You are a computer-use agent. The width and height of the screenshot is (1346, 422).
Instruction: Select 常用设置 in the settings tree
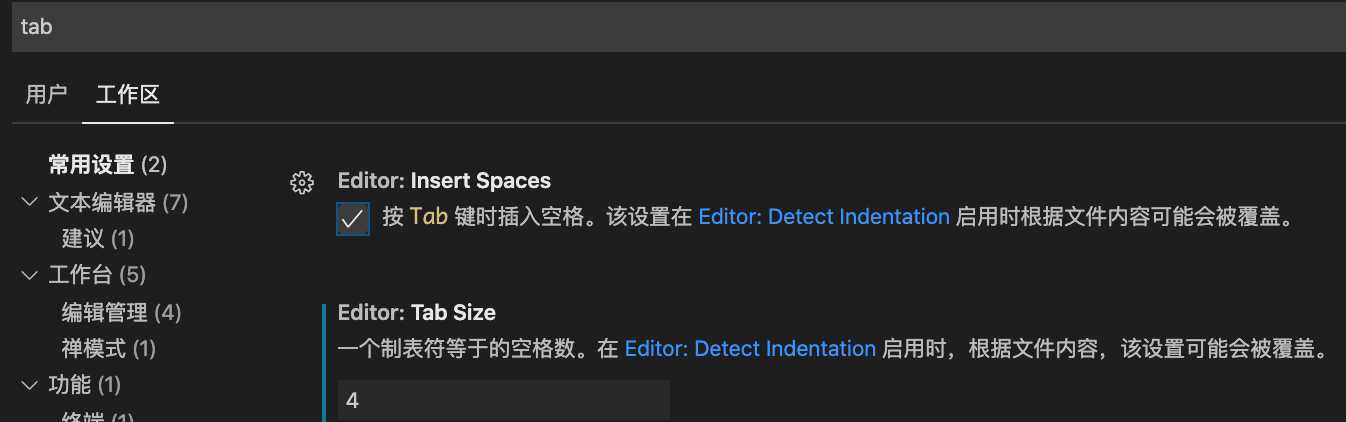pyautogui.click(x=108, y=164)
